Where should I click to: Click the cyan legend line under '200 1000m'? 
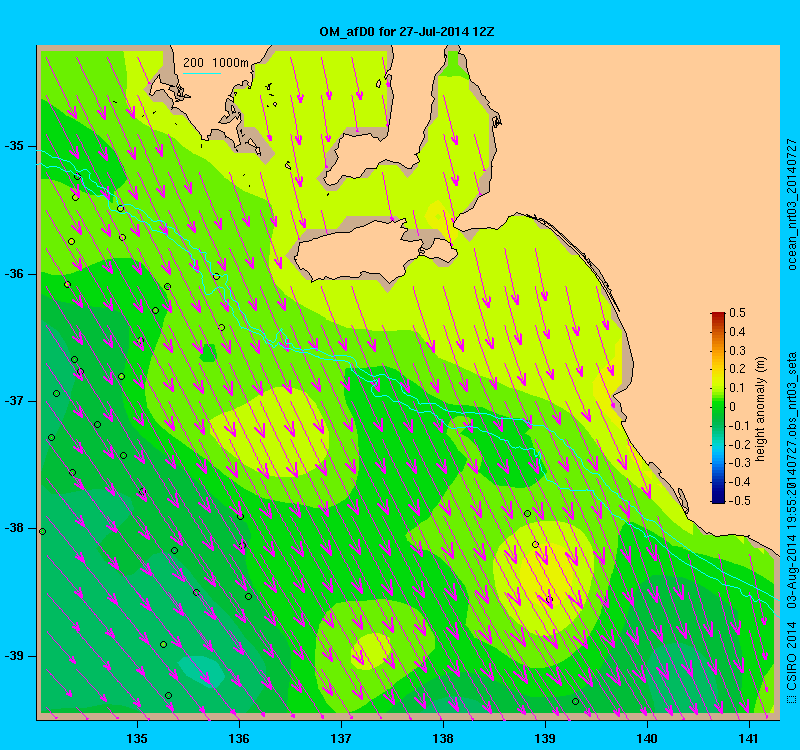tap(202, 73)
